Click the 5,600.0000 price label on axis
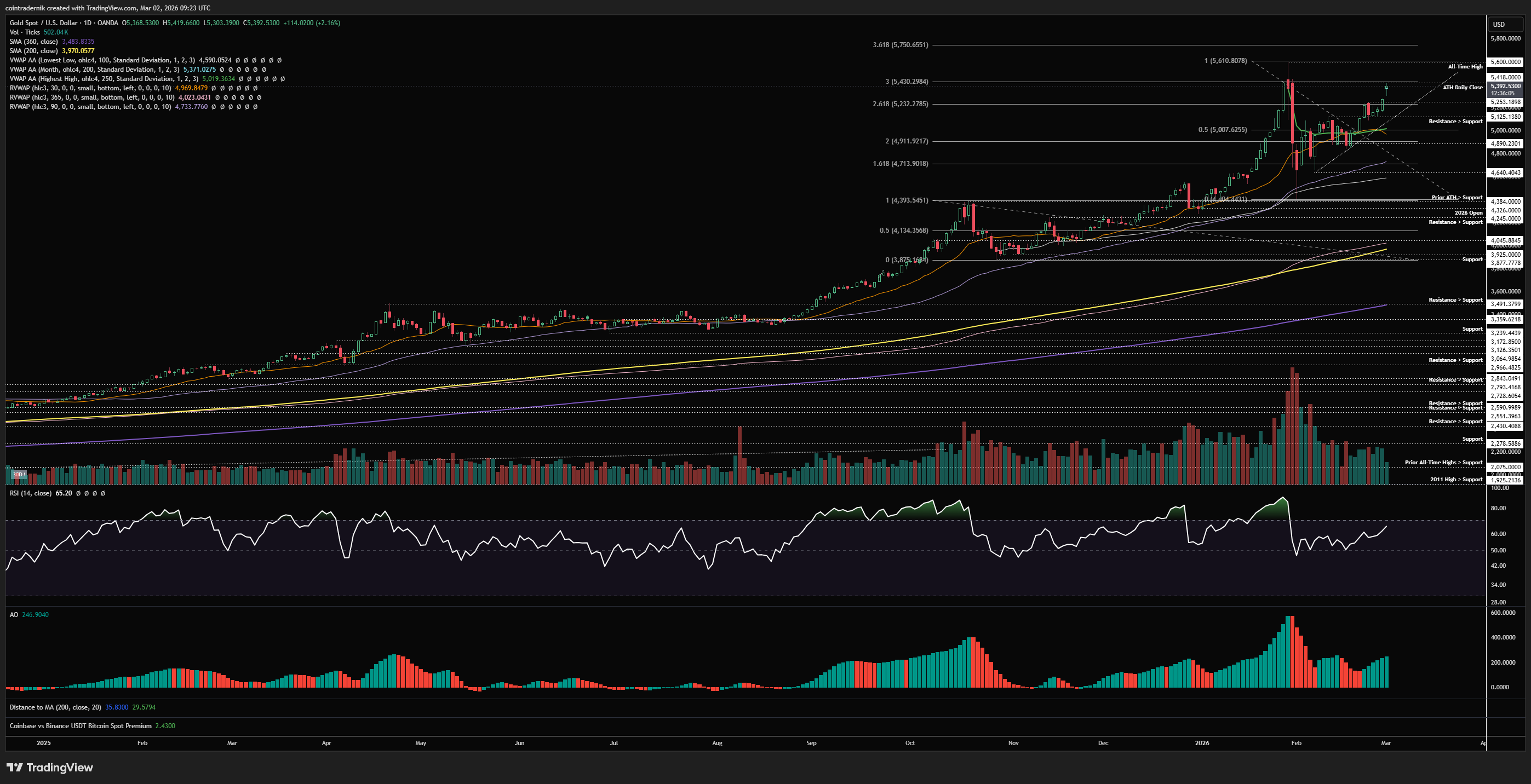This screenshot has width=1531, height=784. [1505, 62]
